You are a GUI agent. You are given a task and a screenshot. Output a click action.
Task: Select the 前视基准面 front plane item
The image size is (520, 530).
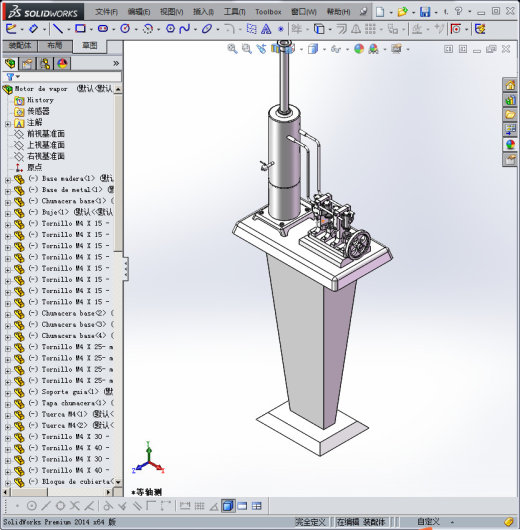point(46,134)
